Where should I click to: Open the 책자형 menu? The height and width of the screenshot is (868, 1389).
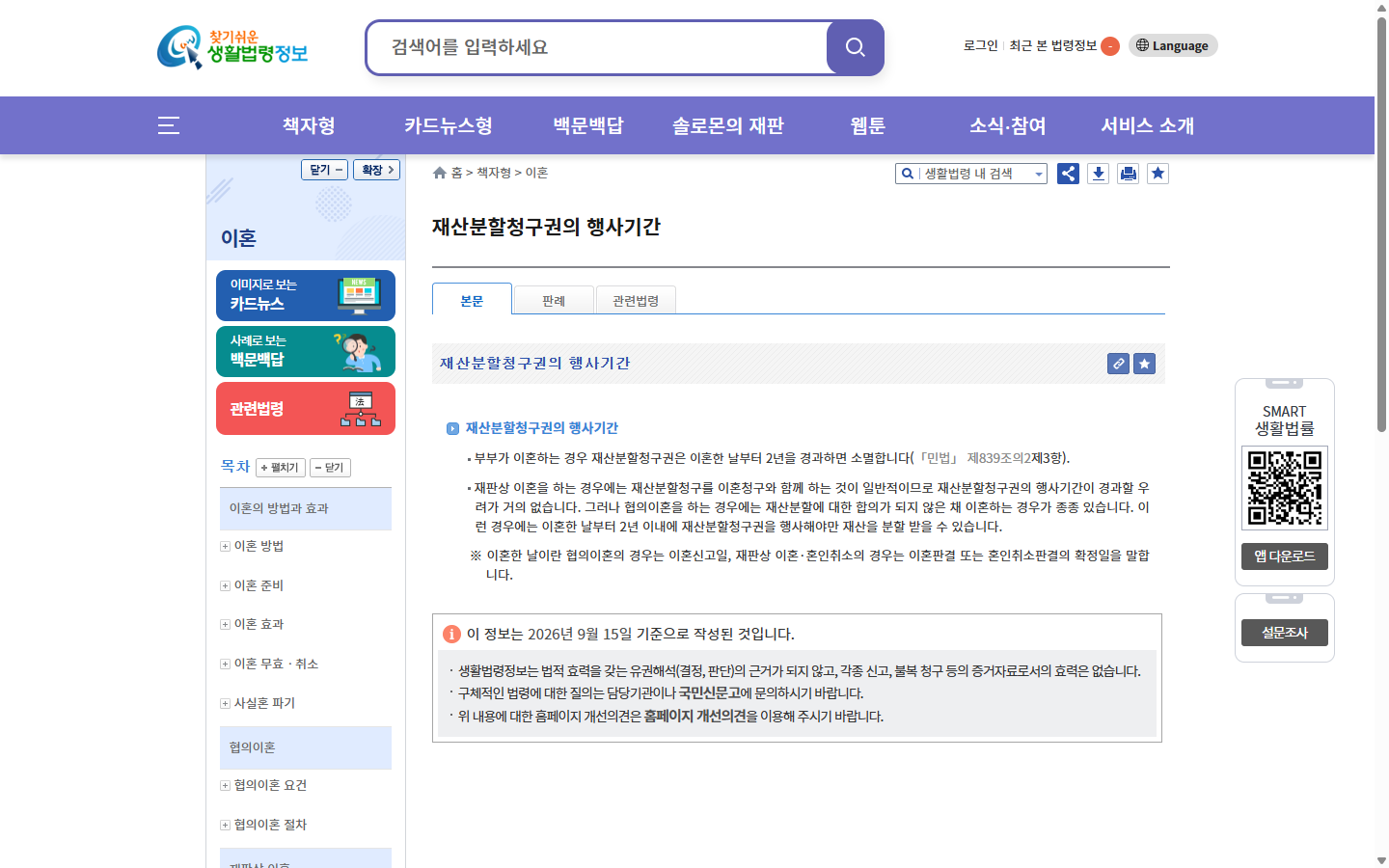pos(309,125)
